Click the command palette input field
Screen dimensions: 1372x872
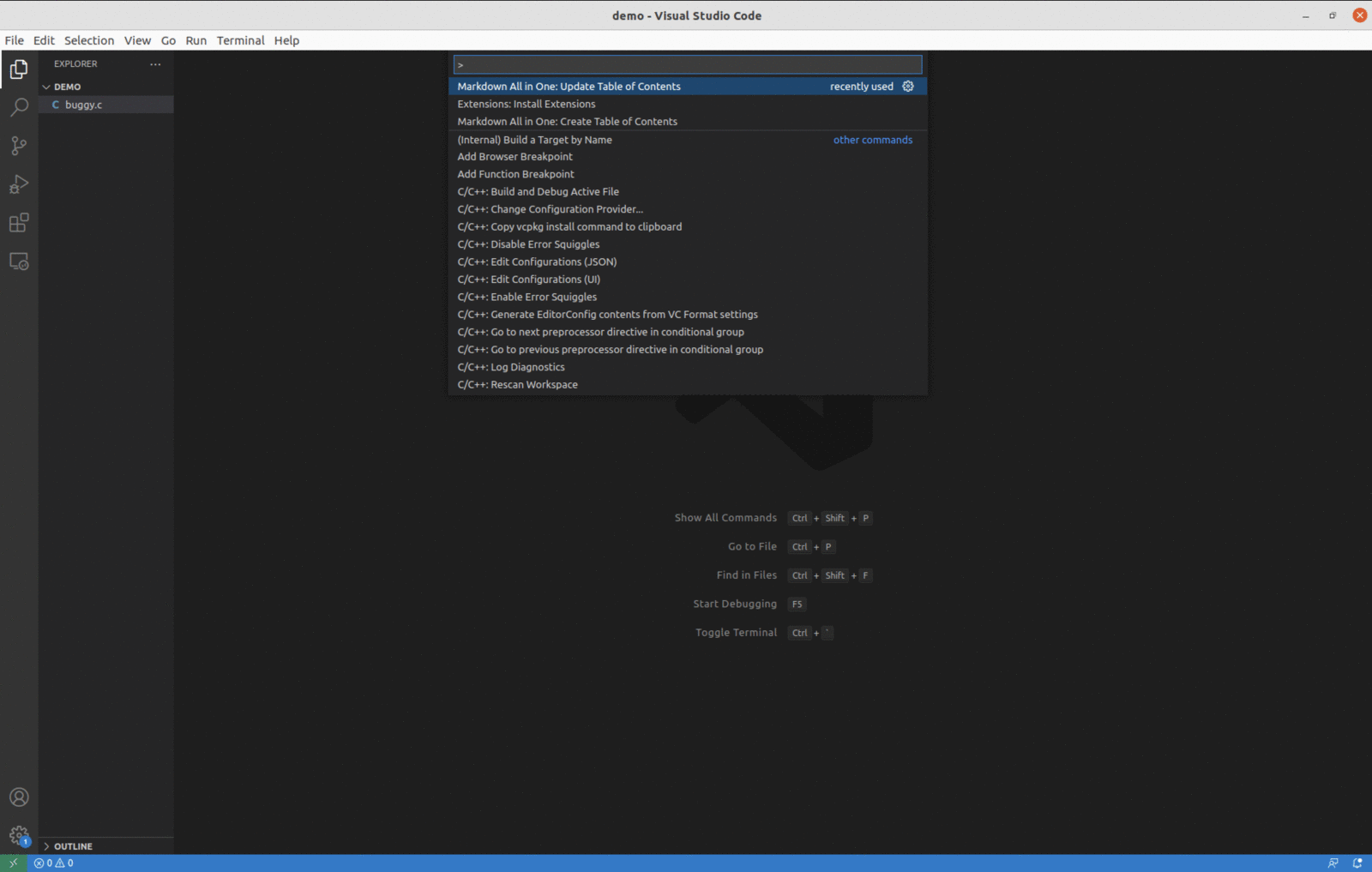[x=686, y=64]
